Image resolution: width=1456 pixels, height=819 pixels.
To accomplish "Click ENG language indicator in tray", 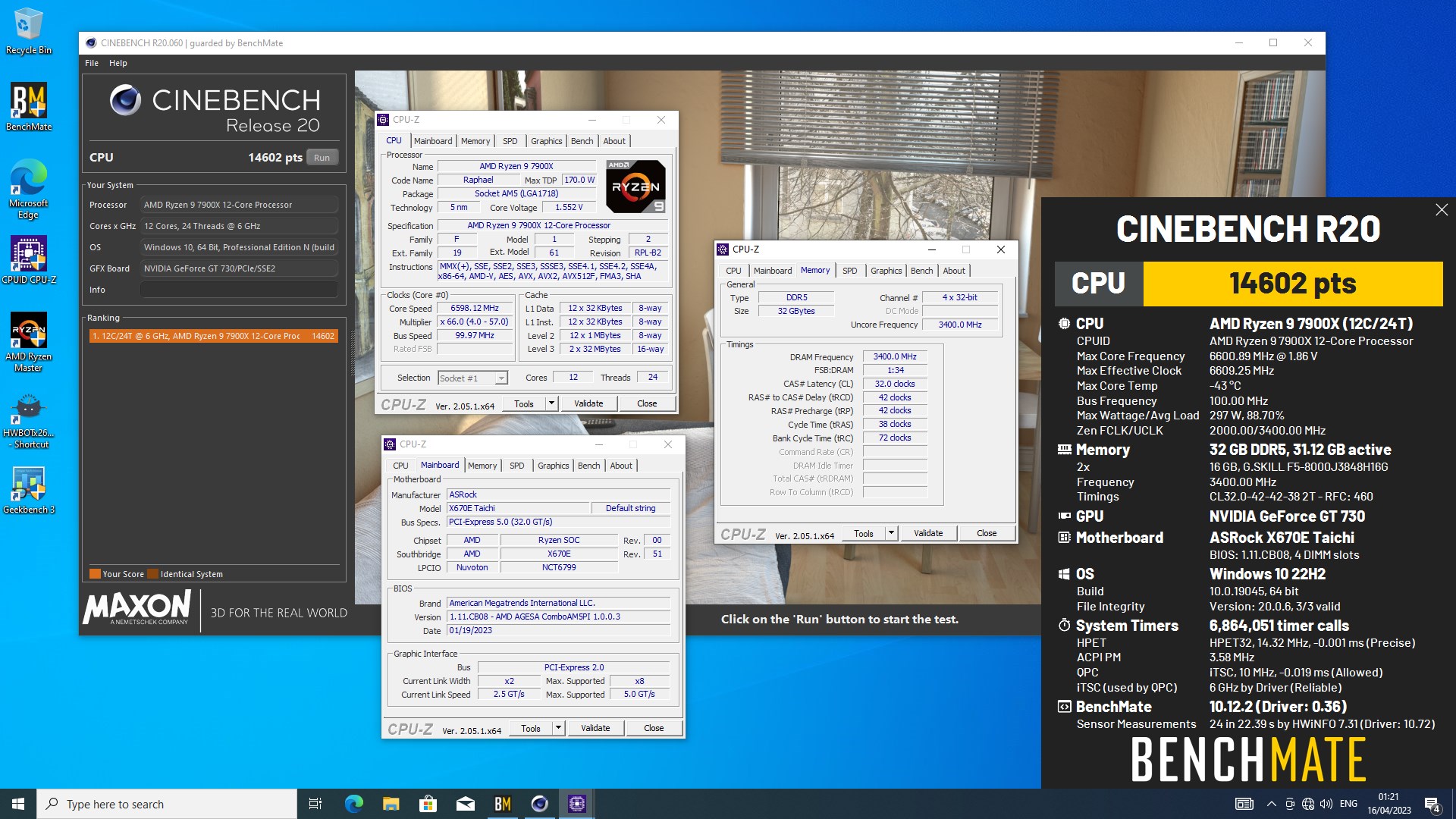I will coord(1348,804).
